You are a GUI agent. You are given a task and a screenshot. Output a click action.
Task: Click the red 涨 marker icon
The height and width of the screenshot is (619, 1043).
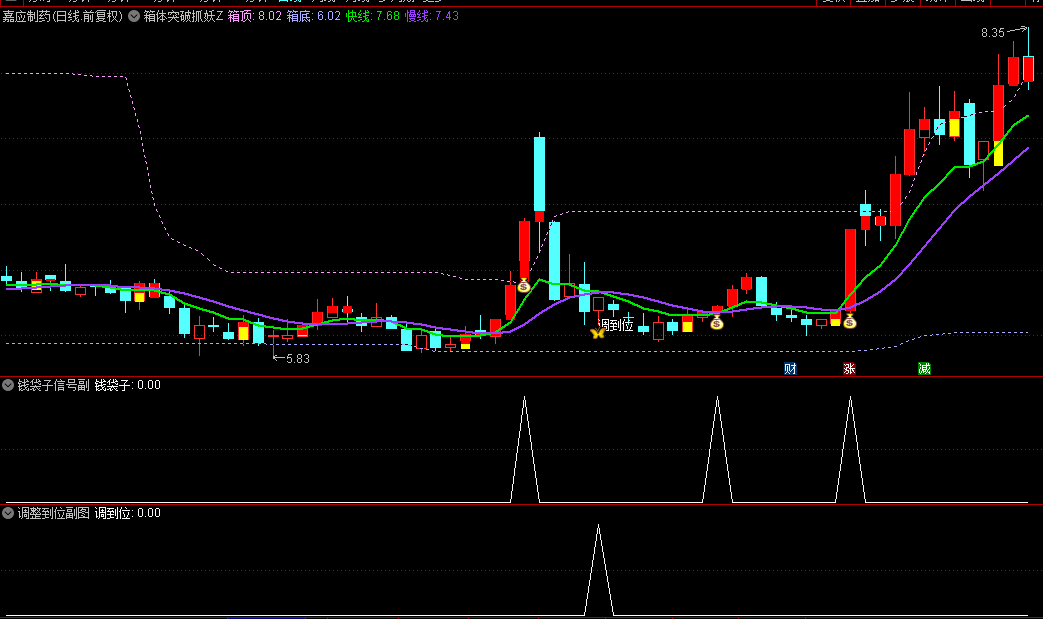(849, 368)
